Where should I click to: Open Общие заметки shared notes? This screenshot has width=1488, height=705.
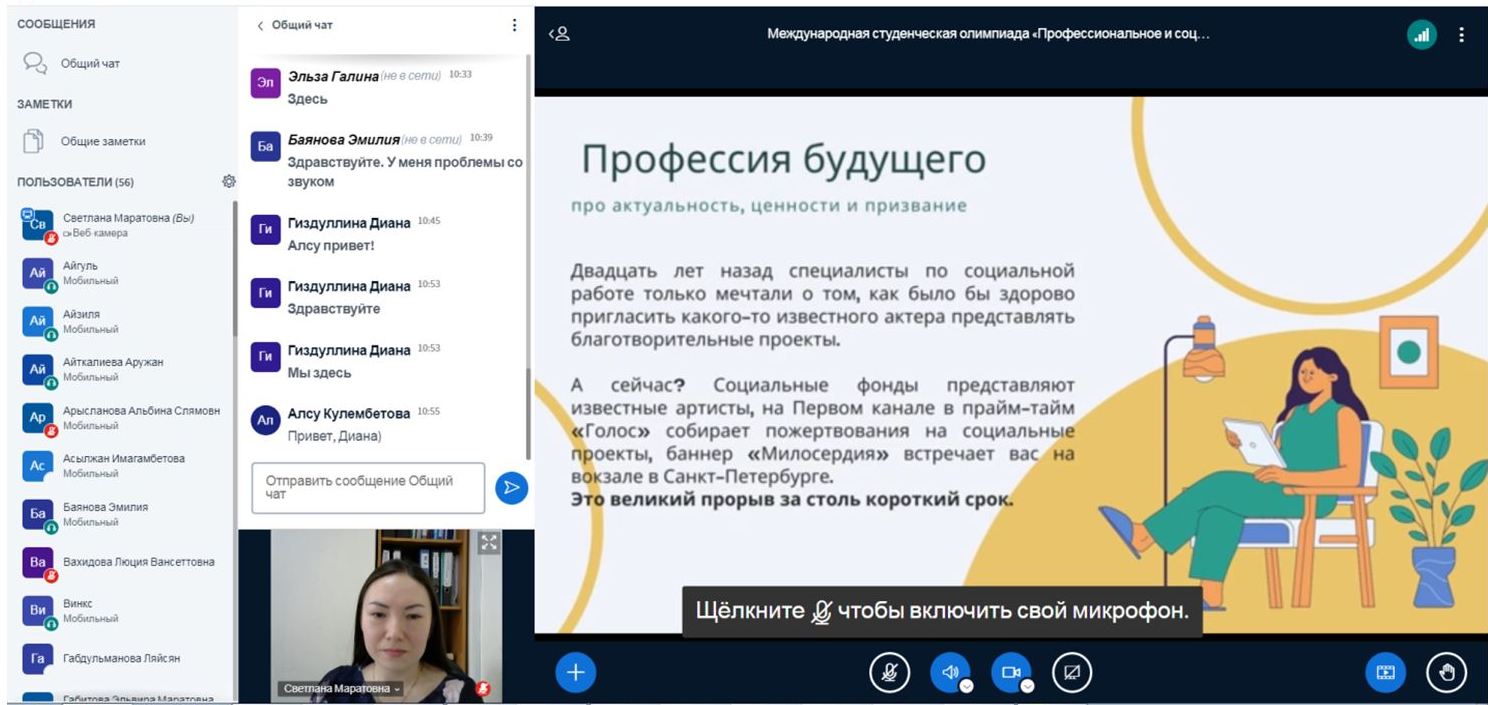pos(102,142)
